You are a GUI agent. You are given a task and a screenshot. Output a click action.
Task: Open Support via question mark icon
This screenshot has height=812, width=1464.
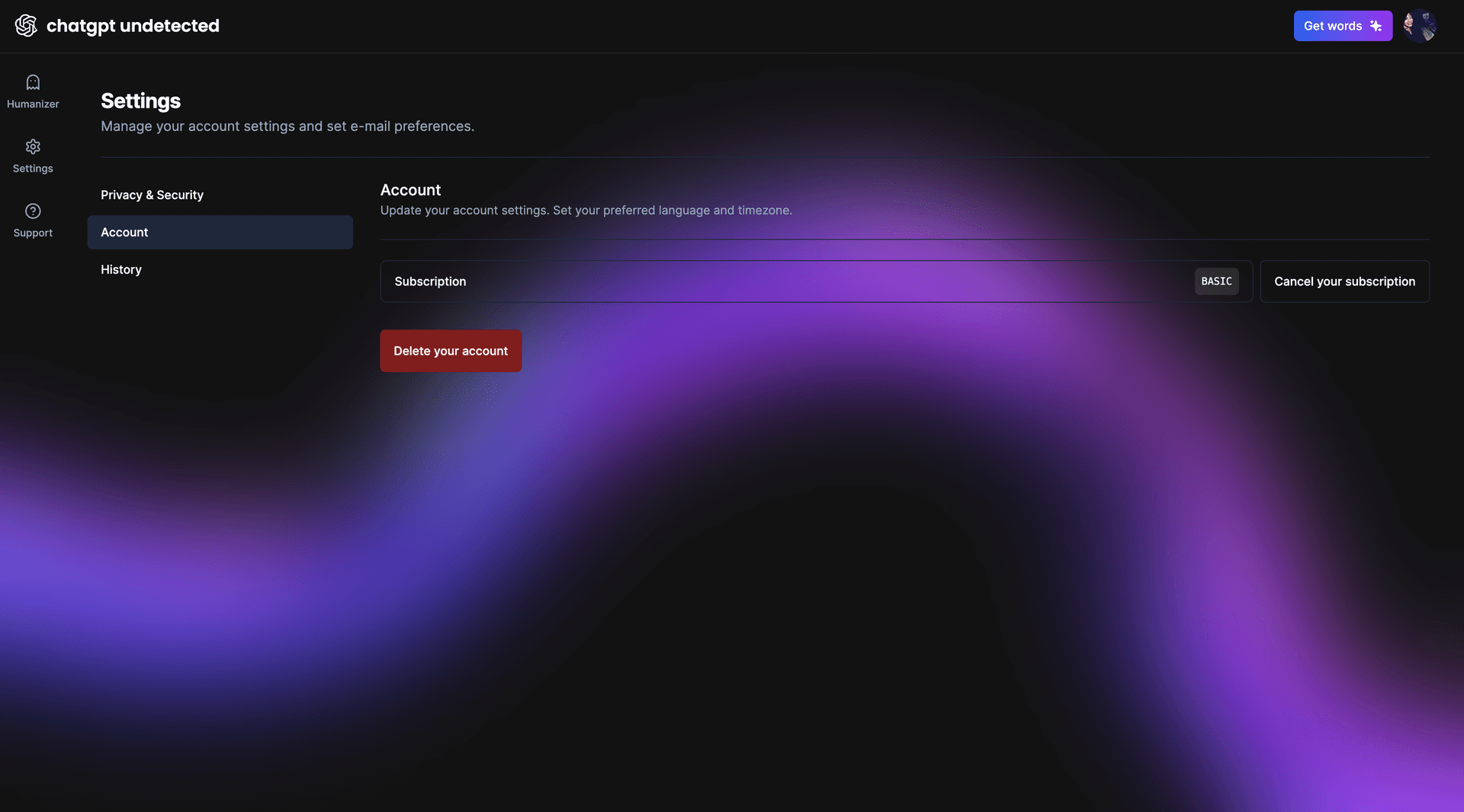33,211
